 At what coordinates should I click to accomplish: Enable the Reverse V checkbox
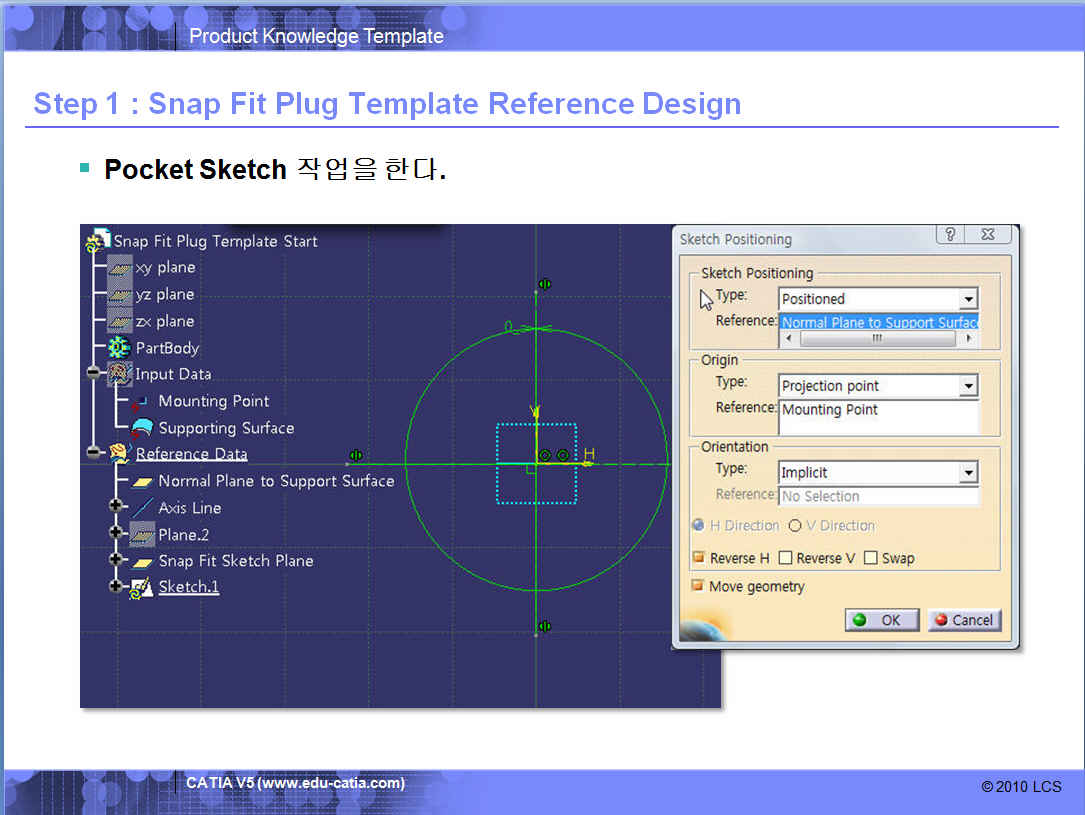(785, 558)
